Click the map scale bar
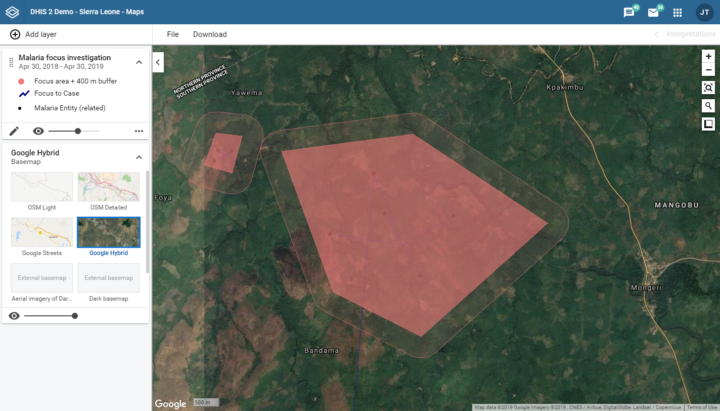Viewport: 720px width, 411px height. click(x=205, y=402)
